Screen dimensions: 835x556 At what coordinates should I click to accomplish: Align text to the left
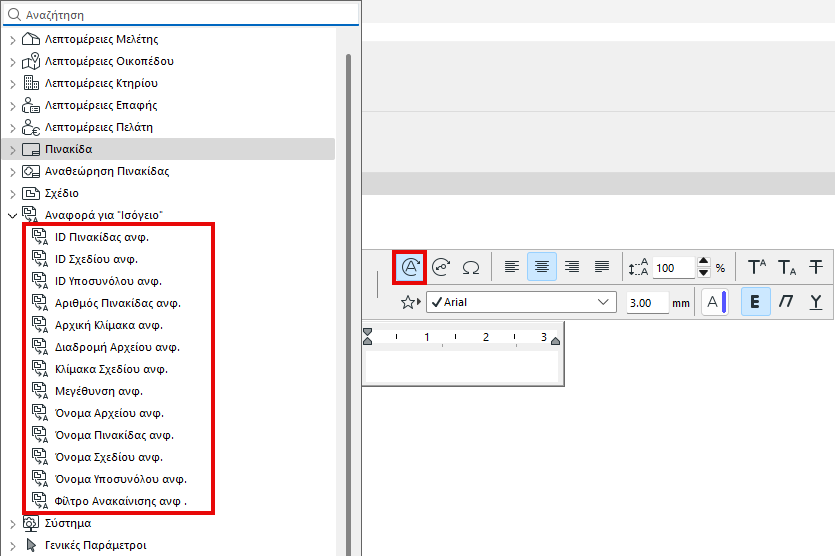tap(512, 267)
